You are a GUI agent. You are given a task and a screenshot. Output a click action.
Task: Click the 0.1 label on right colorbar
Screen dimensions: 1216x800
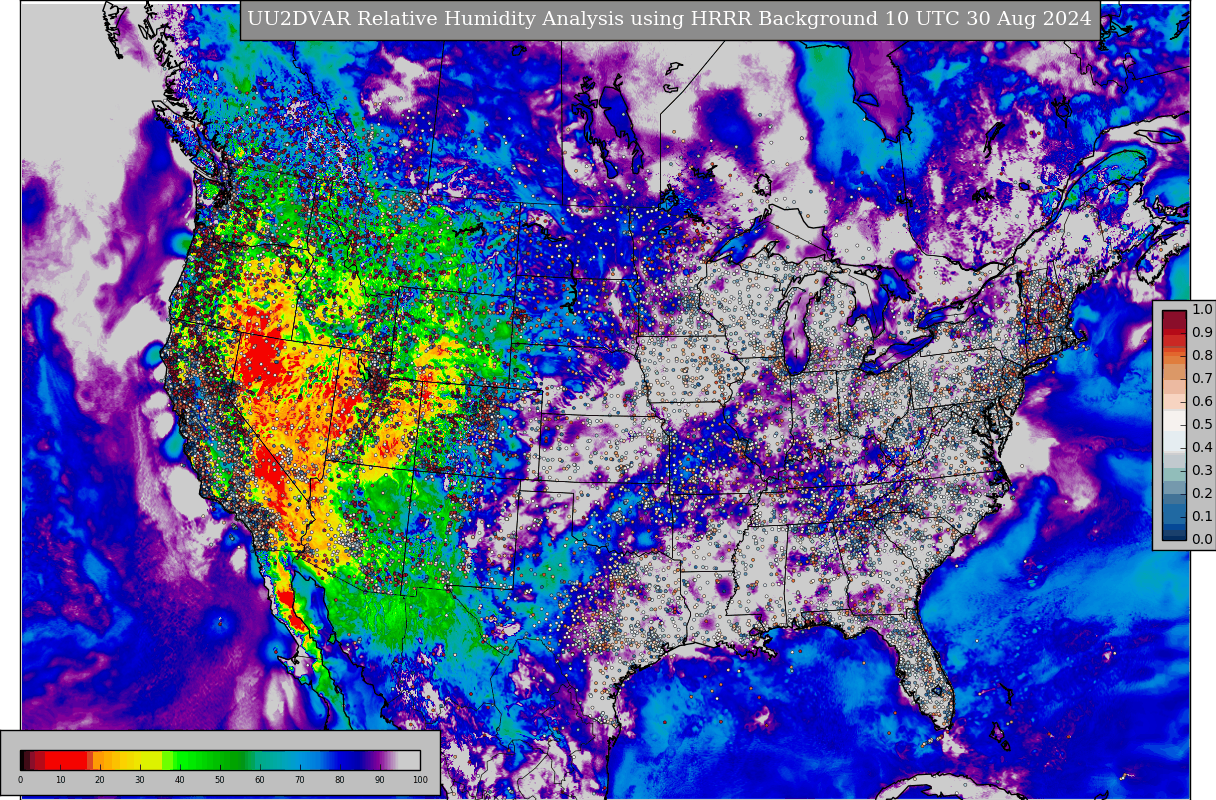(1202, 517)
